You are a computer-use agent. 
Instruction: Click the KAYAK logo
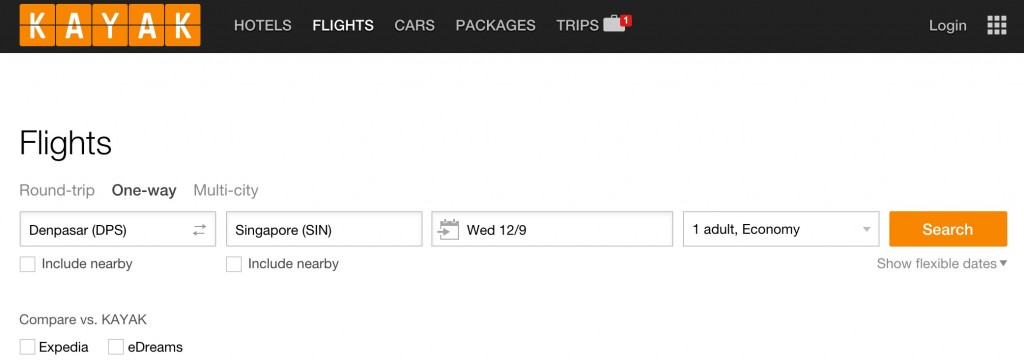pos(110,25)
